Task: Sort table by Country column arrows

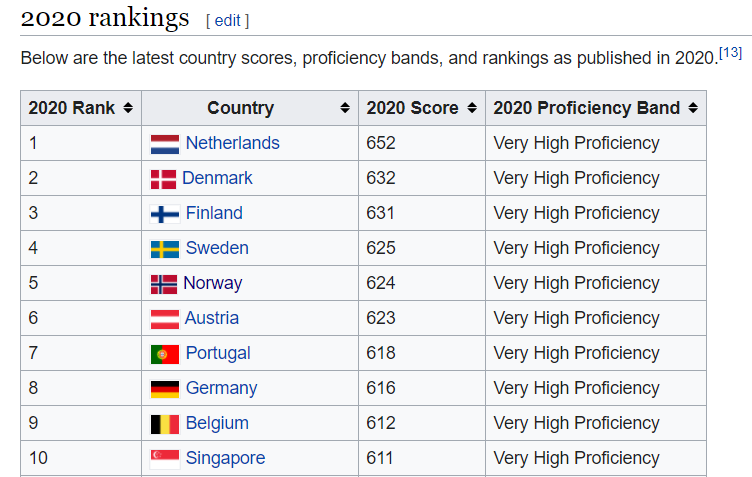Action: tap(345, 108)
